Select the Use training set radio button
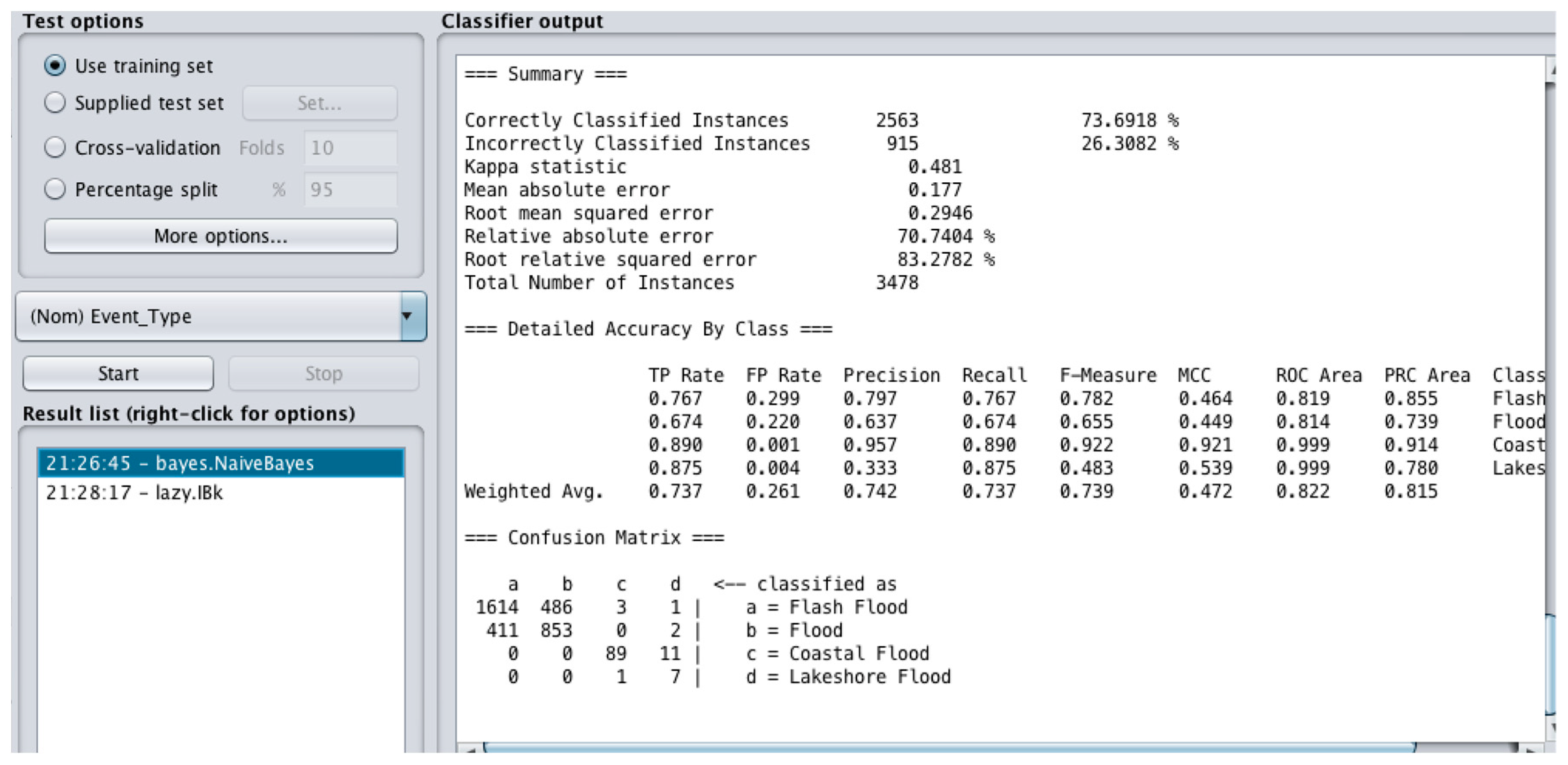The height and width of the screenshot is (765, 1568). point(55,66)
